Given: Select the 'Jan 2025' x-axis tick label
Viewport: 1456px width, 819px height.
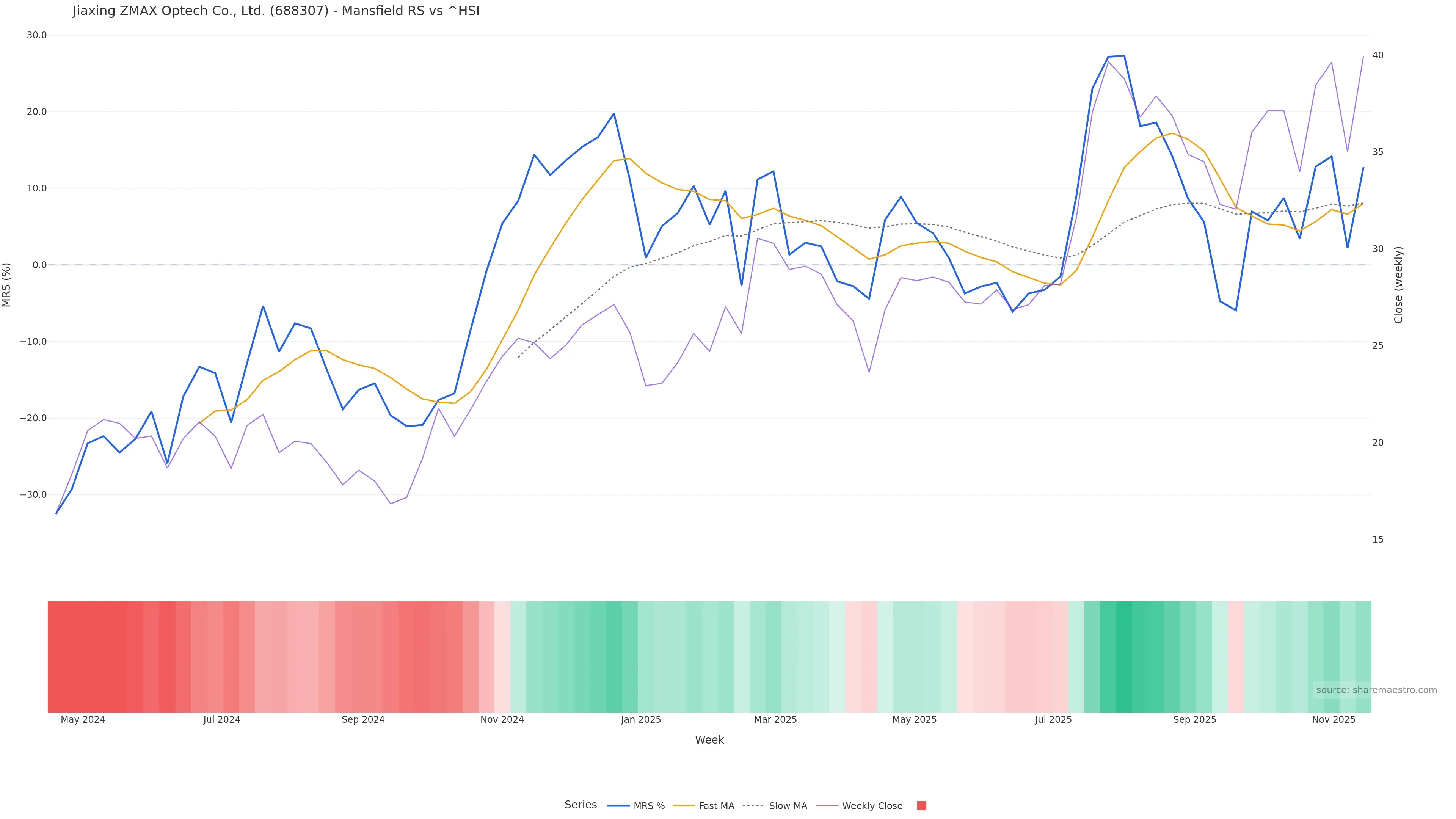Looking at the screenshot, I should click(641, 720).
